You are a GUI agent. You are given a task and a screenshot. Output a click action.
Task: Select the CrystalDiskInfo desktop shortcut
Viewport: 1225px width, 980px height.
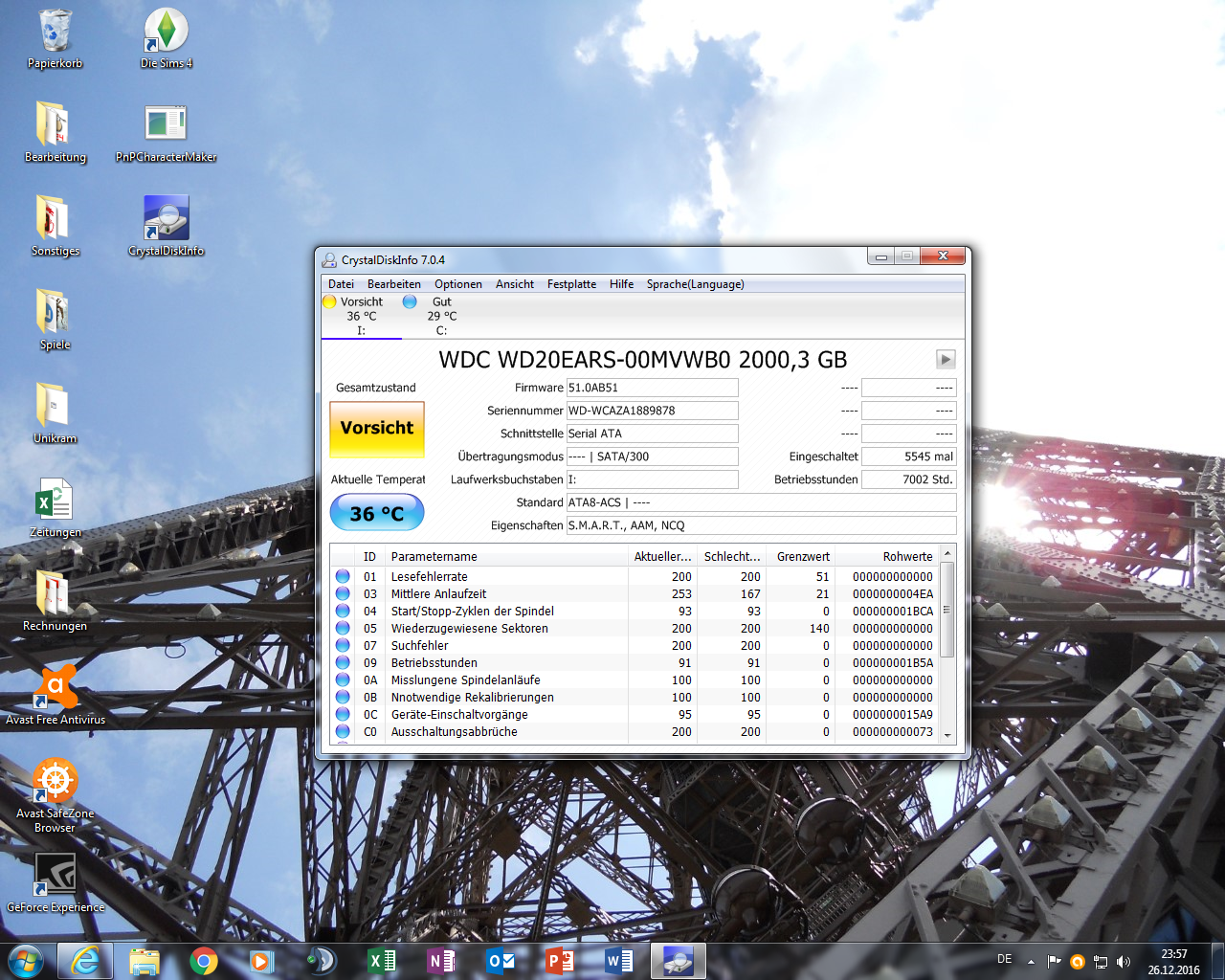pyautogui.click(x=167, y=227)
